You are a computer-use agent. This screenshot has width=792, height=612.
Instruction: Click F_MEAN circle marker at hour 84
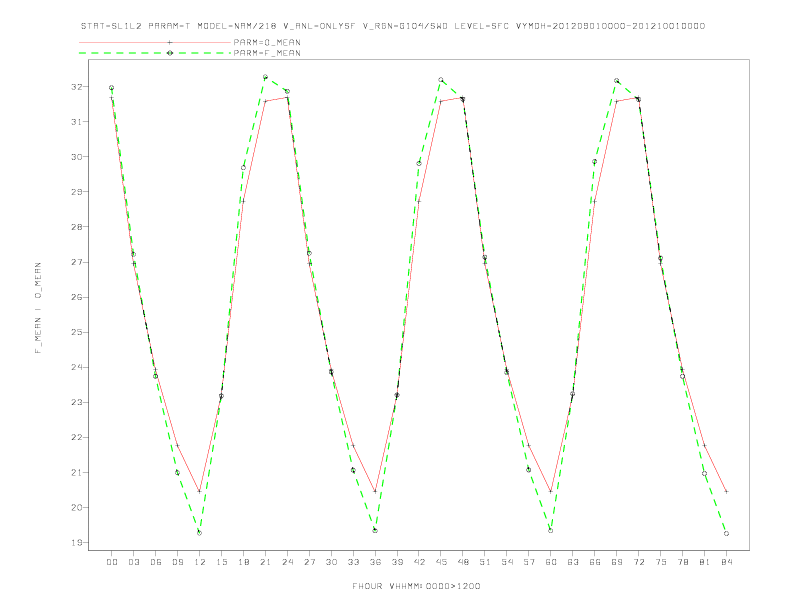pyautogui.click(x=726, y=533)
